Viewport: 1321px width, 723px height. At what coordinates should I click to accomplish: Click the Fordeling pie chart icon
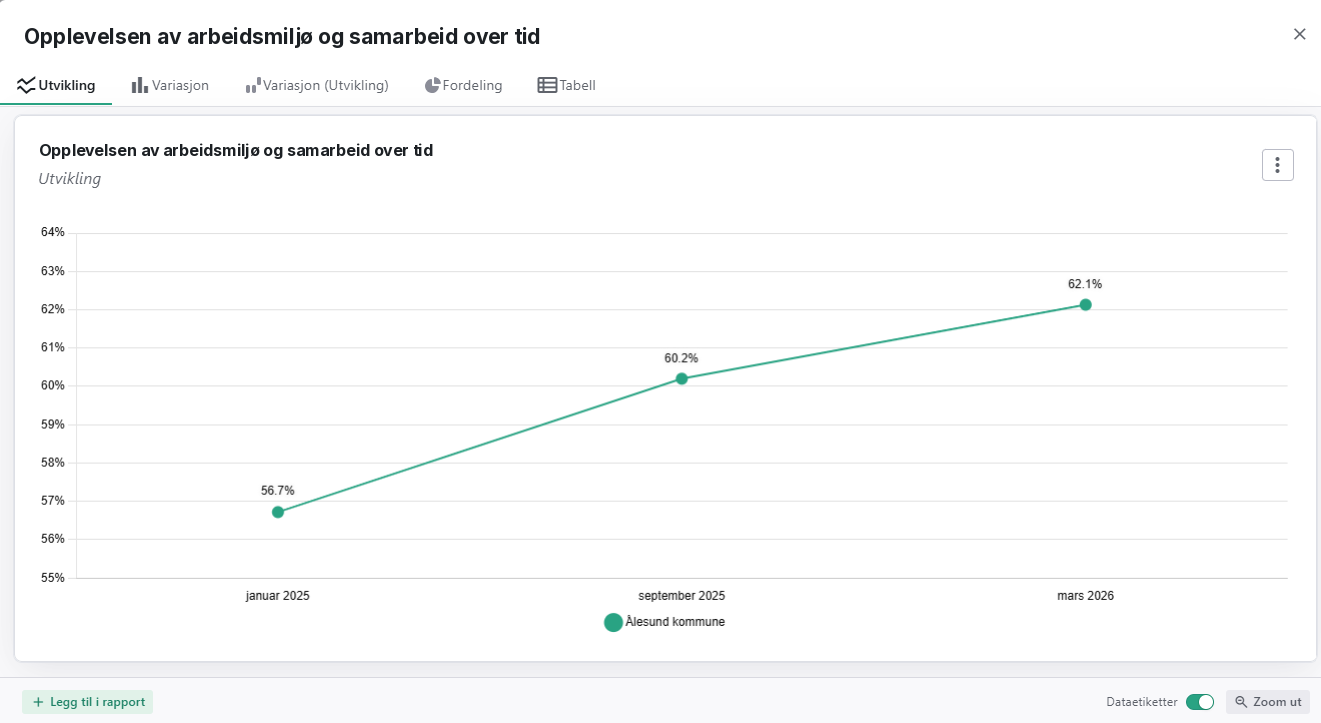coord(432,85)
